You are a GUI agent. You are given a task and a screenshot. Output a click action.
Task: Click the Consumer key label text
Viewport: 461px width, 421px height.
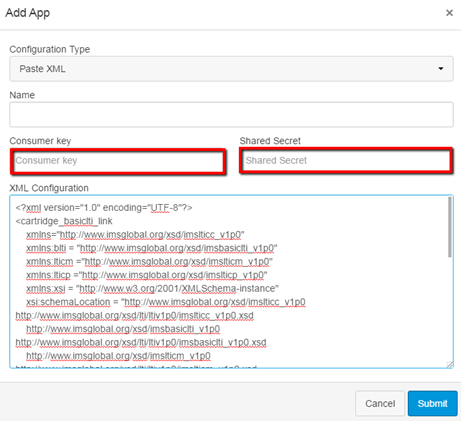pos(40,141)
